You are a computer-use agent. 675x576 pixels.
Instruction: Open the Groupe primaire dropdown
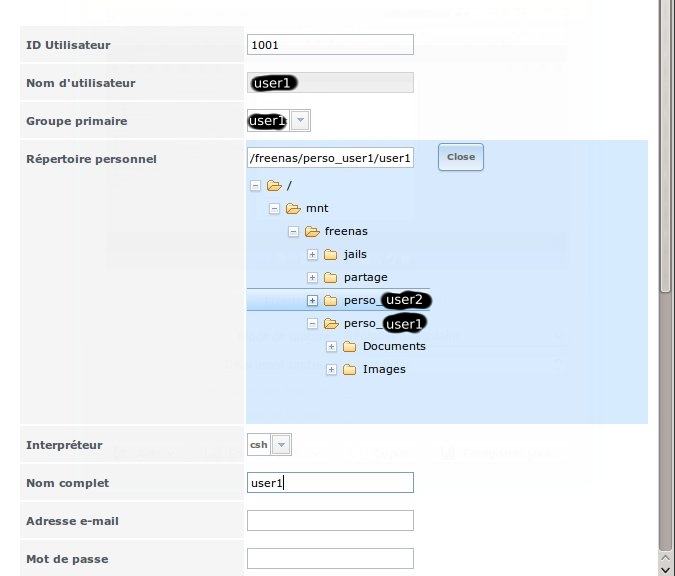[x=302, y=121]
